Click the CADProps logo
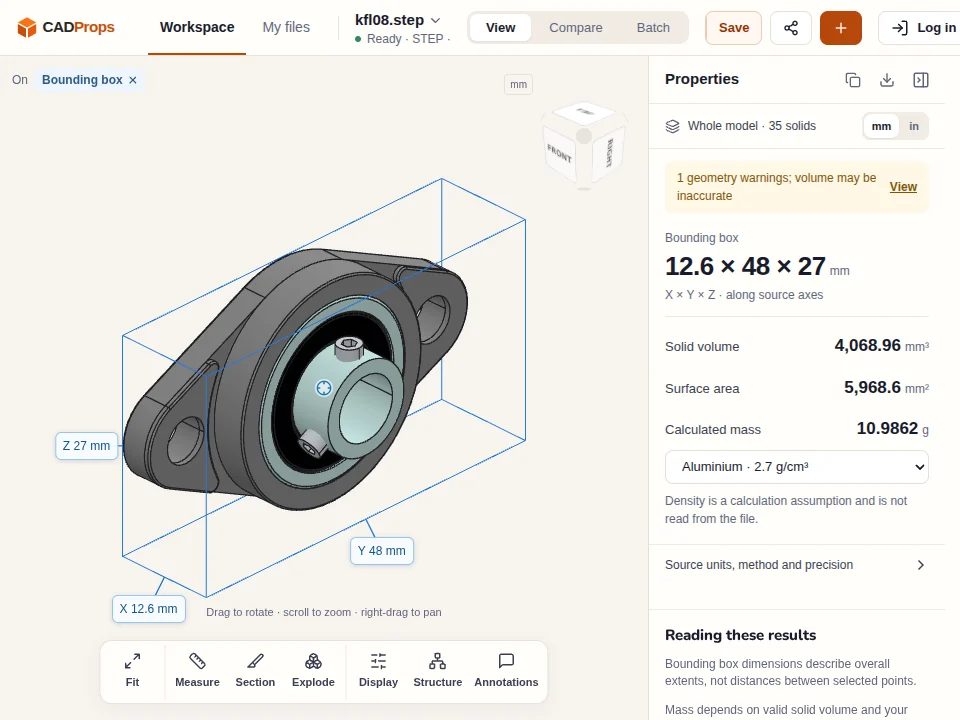The height and width of the screenshot is (720, 960). (x=66, y=28)
